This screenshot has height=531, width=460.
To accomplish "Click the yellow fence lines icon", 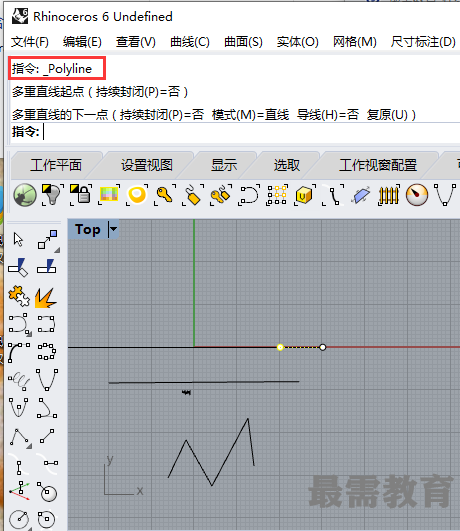I will click(x=389, y=195).
